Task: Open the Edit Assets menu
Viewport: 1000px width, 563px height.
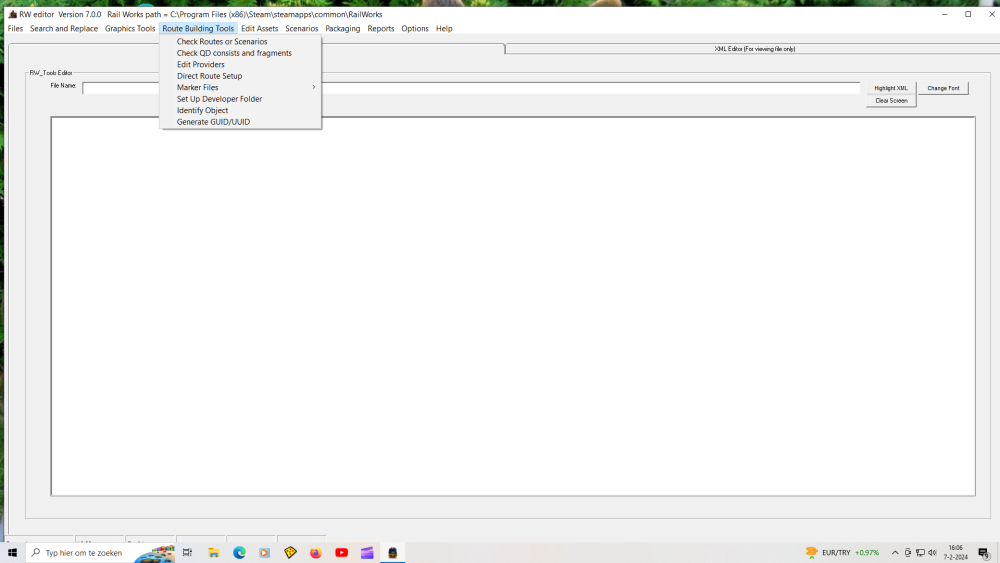Action: point(259,29)
